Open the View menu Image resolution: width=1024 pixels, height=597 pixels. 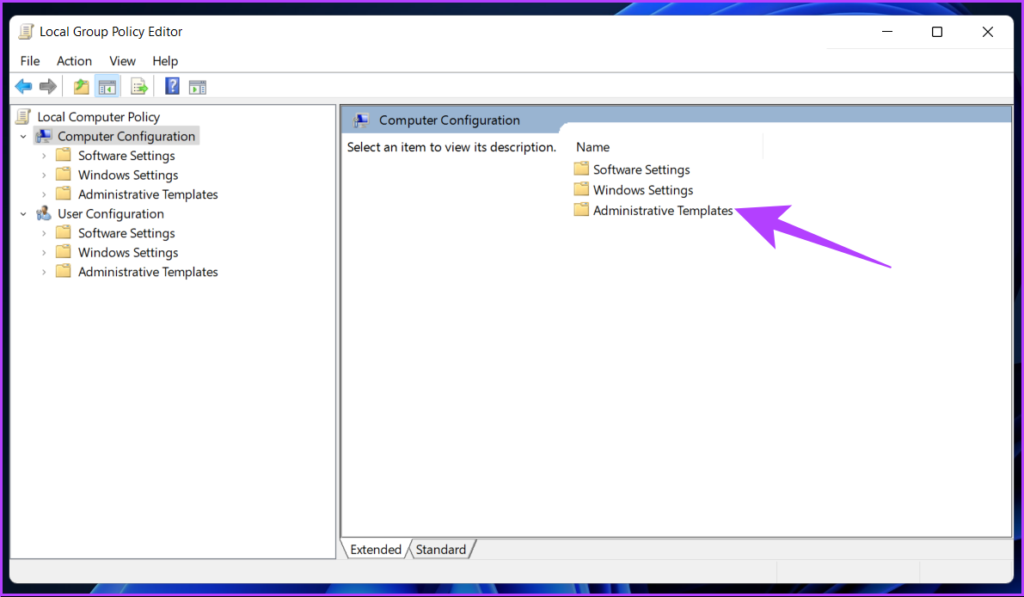[x=122, y=61]
